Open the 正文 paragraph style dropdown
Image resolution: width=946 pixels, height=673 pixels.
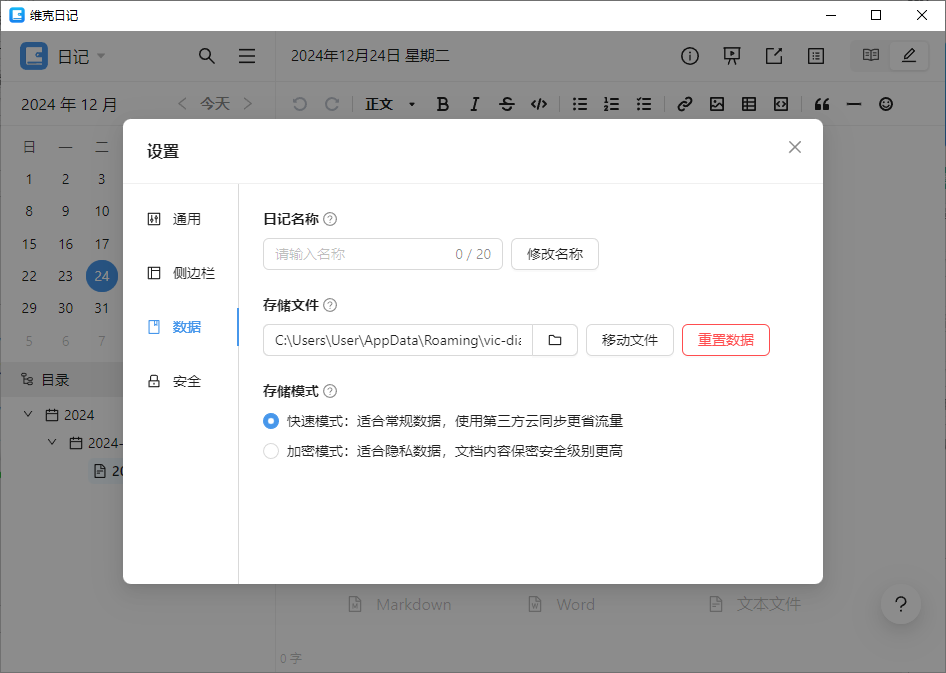390,104
